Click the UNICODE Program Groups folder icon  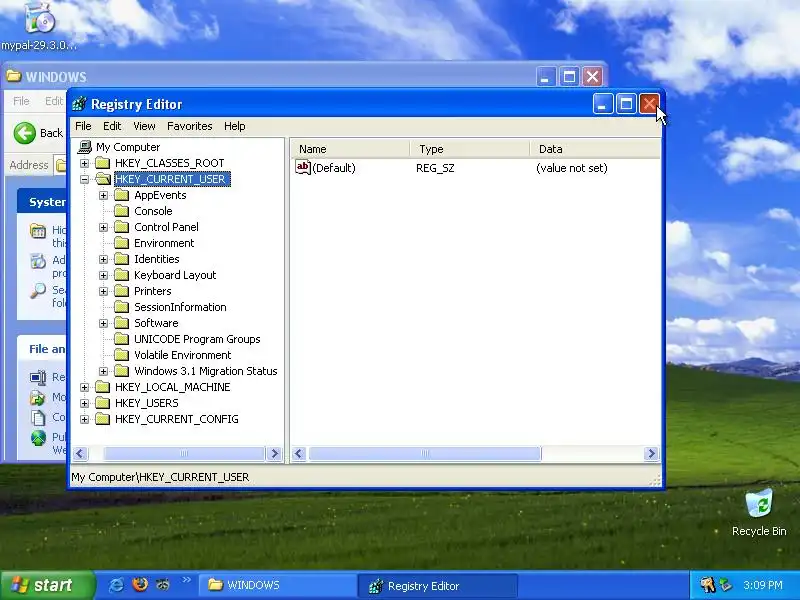[x=121, y=339]
